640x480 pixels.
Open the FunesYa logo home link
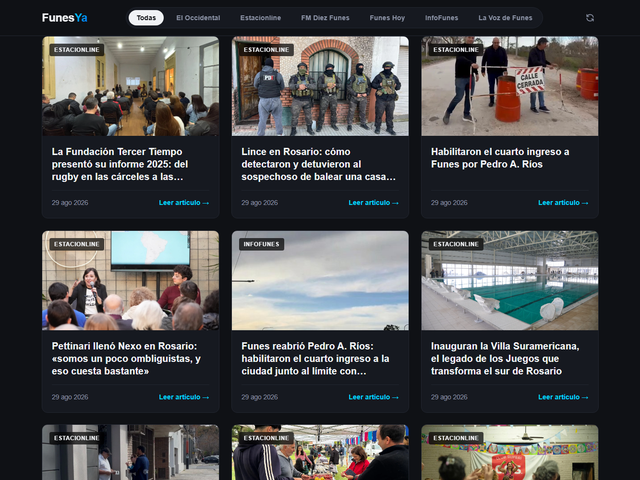[64, 18]
